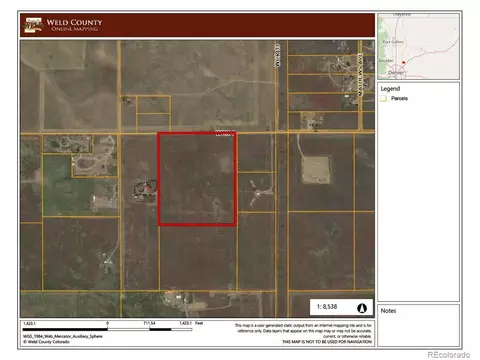The image size is (480, 360).
Task: Click the scale bar '0' label
Action: 107,323
